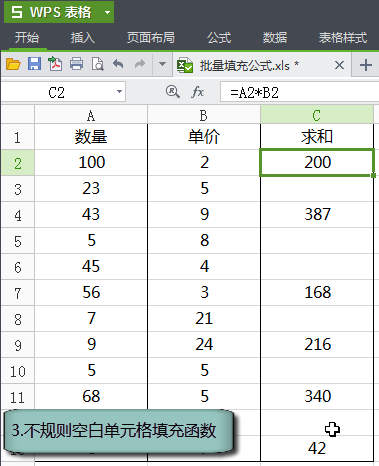Click the formula bar showing =A2*B2
Screen dimensions: 379x466
[x=299, y=92]
